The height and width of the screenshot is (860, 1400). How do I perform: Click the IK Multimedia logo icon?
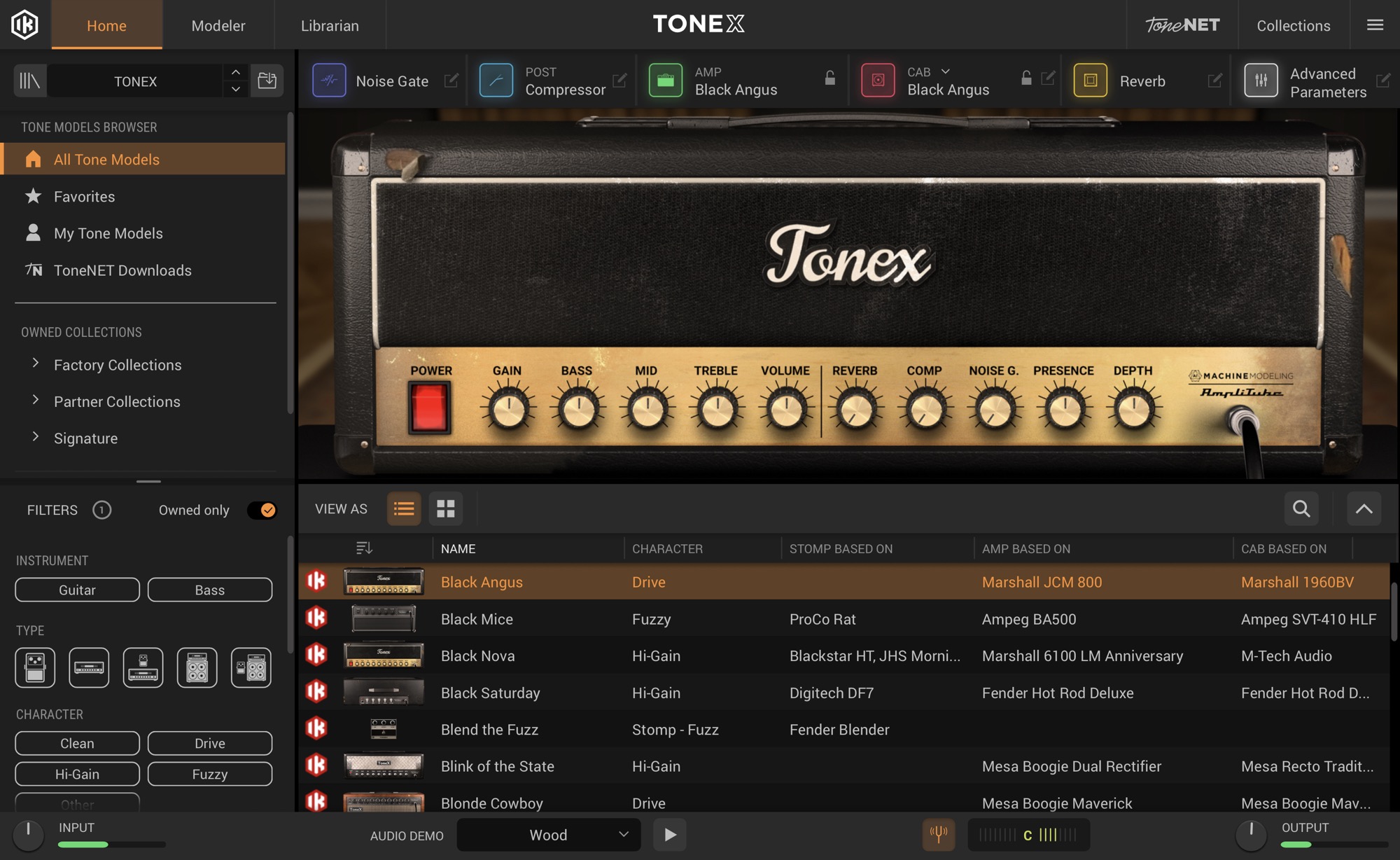(x=24, y=25)
